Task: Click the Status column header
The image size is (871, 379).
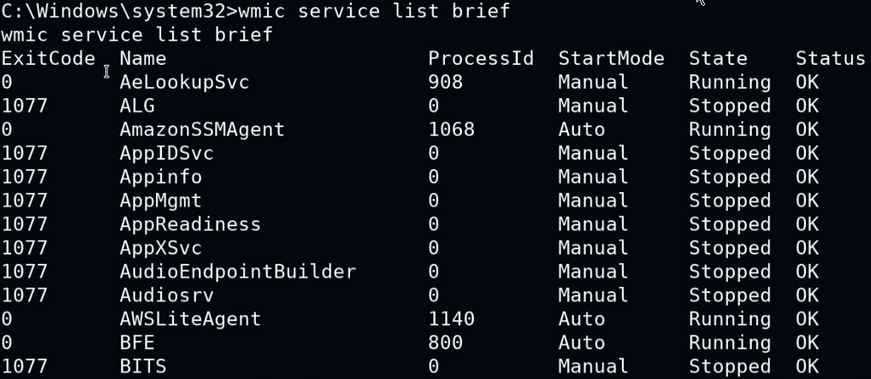Action: 830,58
